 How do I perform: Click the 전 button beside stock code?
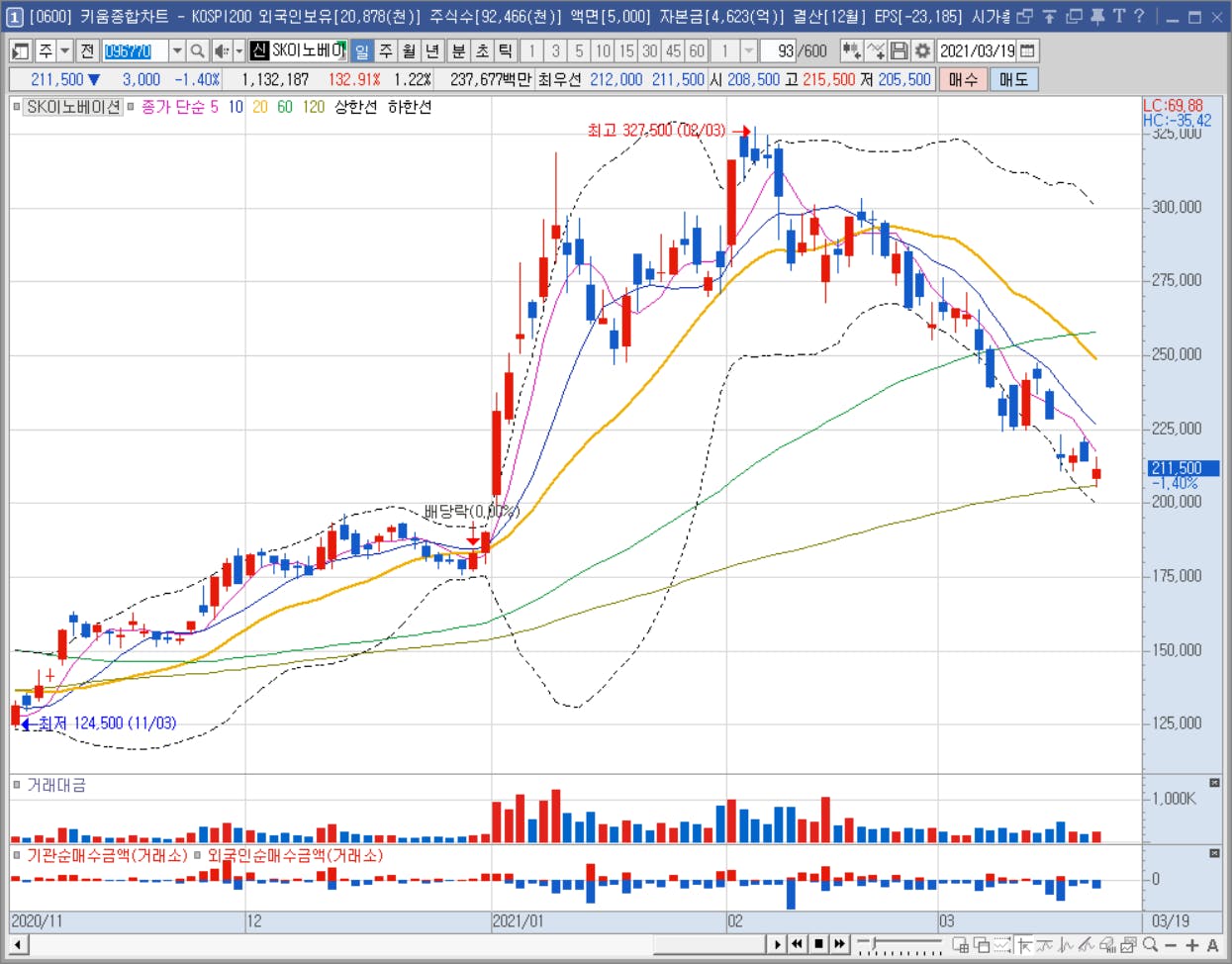coord(87,50)
